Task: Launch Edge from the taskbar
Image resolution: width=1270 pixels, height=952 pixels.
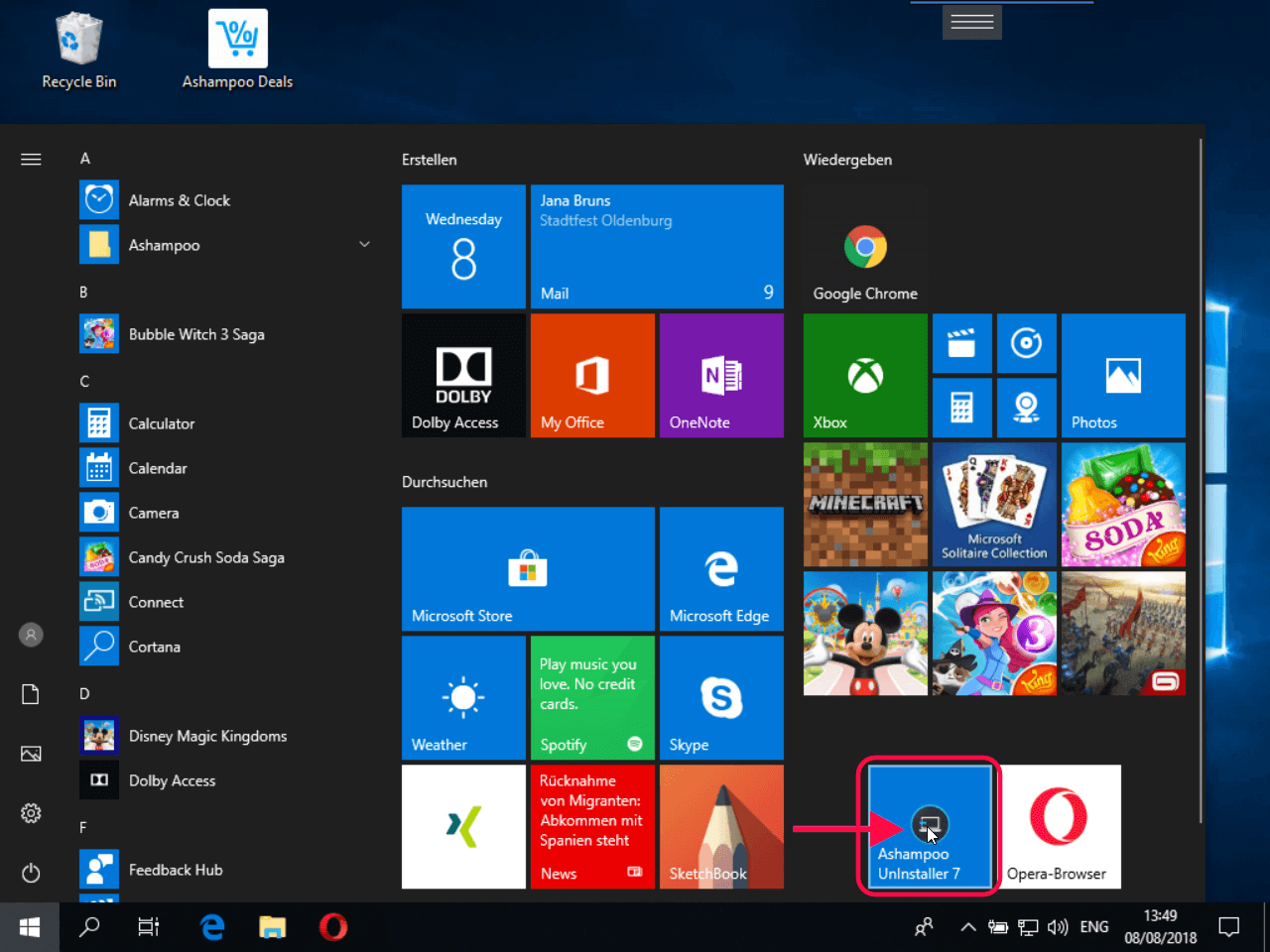Action: (x=211, y=927)
